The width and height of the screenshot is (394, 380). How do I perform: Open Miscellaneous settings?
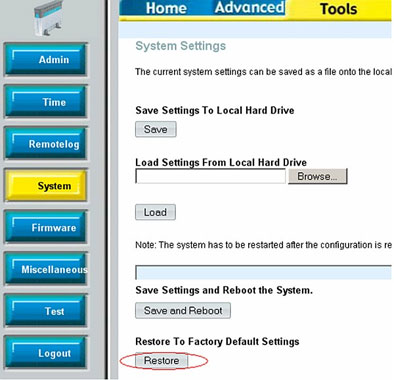coord(45,269)
